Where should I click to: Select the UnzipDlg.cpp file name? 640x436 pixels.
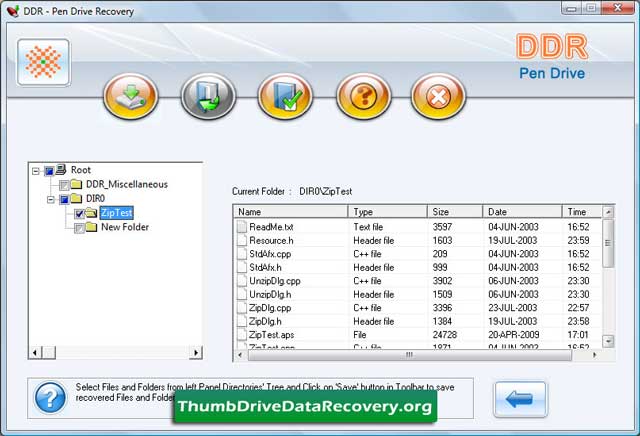pos(275,281)
